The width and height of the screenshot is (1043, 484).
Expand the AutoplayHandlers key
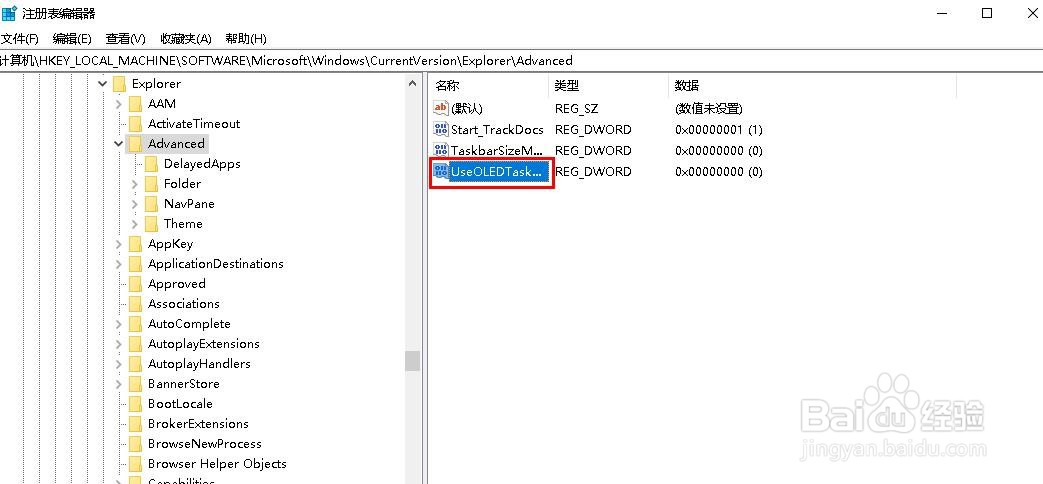click(118, 364)
